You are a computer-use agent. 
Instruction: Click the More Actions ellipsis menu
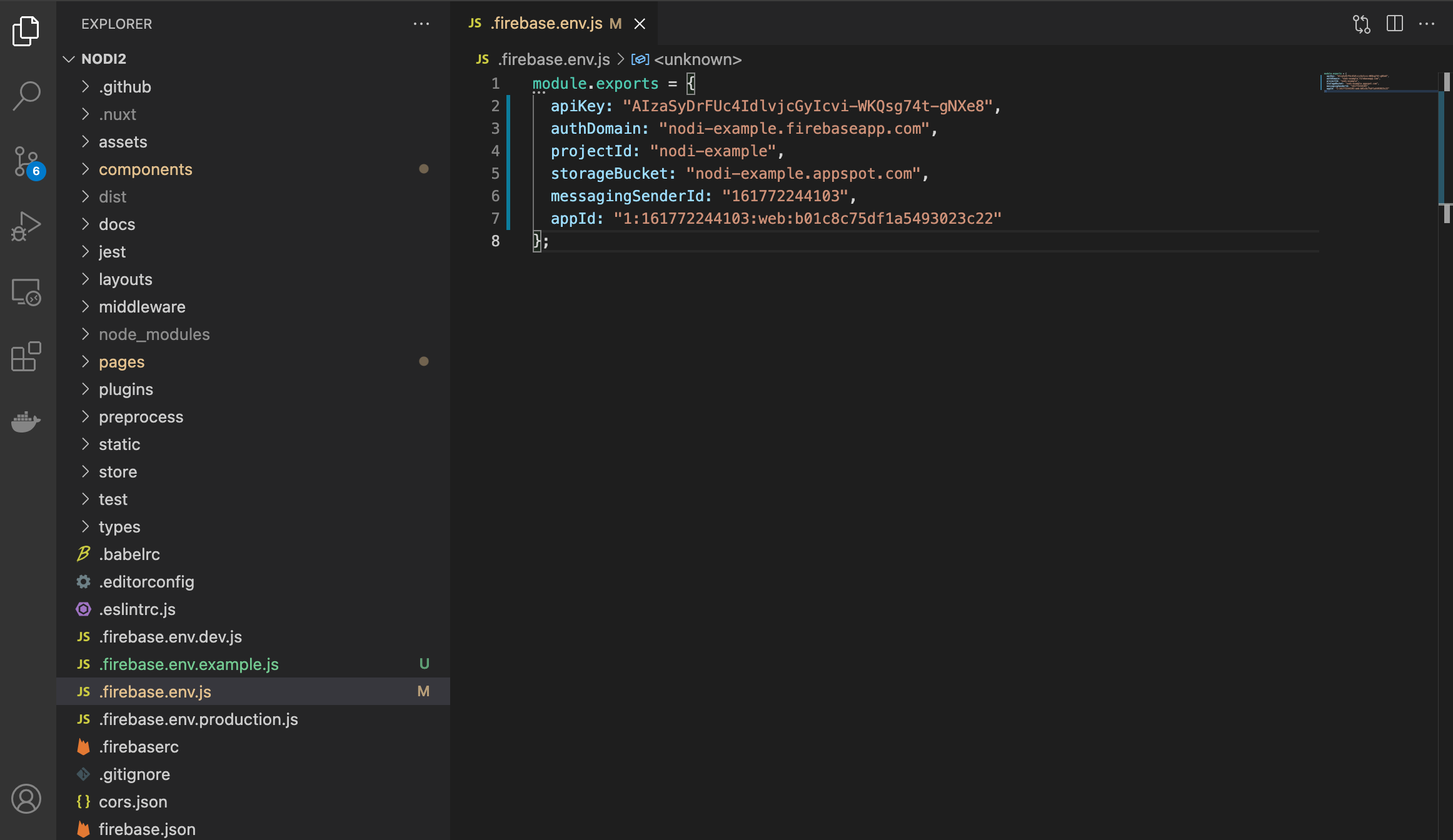coord(1432,22)
